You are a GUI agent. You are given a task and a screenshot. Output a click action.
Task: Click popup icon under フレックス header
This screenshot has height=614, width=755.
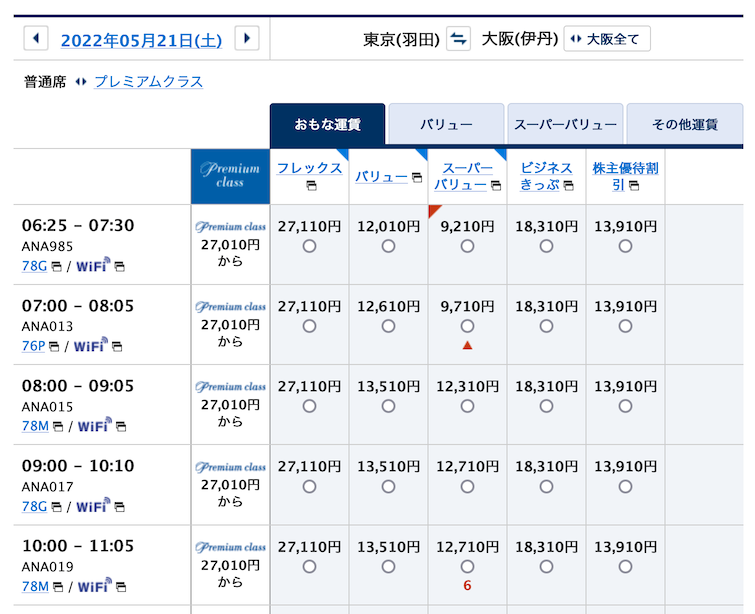310,186
